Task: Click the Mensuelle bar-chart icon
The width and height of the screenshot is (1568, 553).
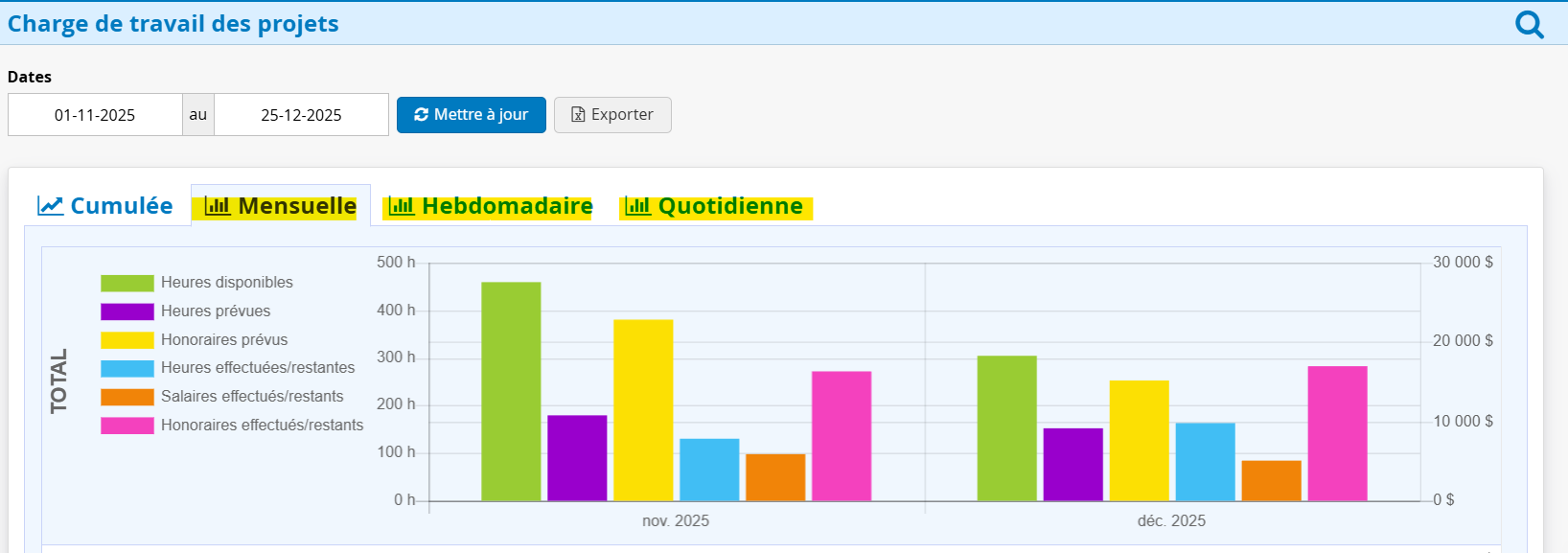Action: [218, 206]
